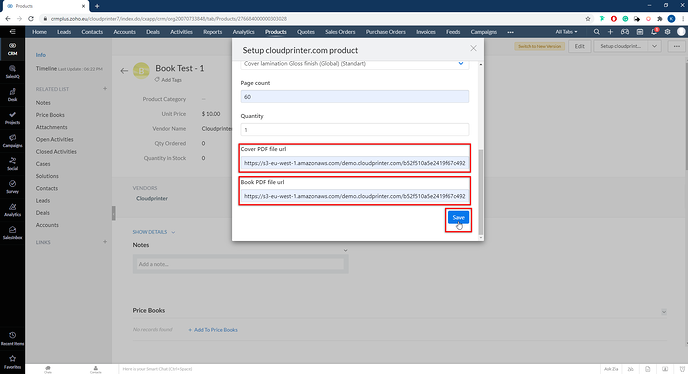The image size is (688, 374).
Task: Add a link with the LINKS plus icon
Action: tap(105, 242)
